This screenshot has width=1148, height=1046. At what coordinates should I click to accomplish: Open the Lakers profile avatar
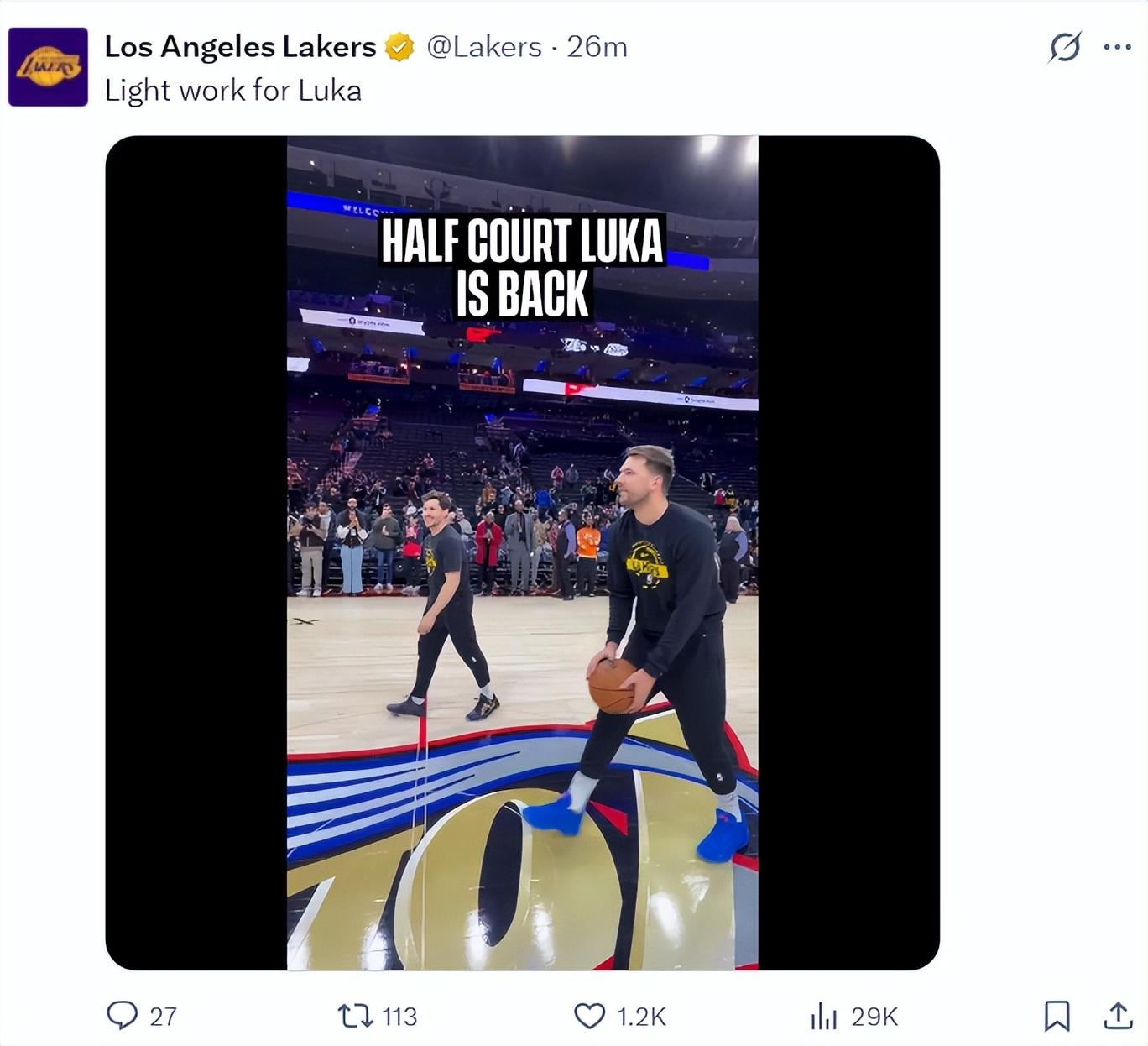pos(48,67)
